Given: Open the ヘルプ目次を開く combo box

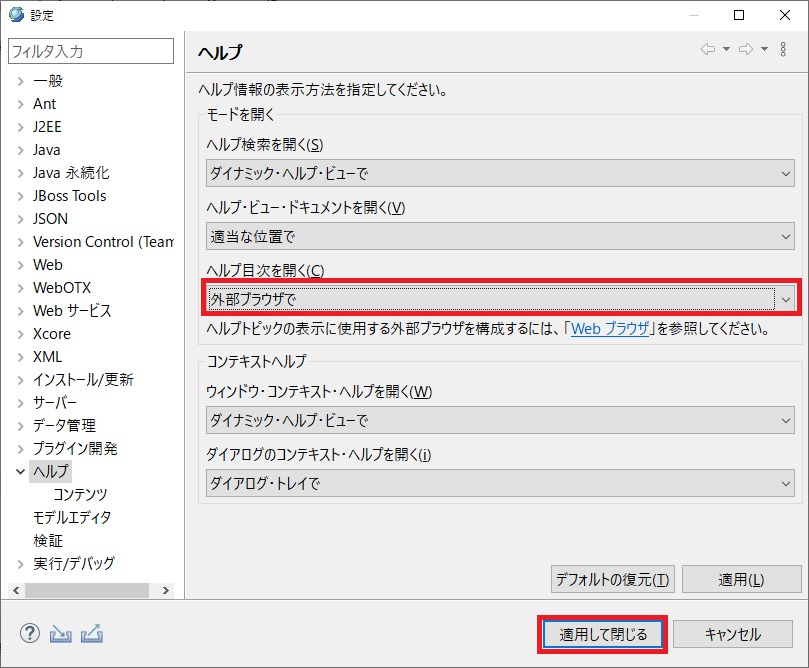Looking at the screenshot, I should coord(499,299).
